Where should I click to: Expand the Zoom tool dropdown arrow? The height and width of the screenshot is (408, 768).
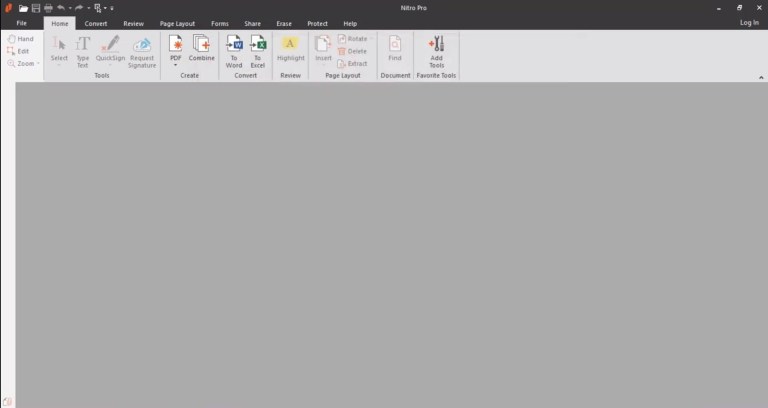38,64
